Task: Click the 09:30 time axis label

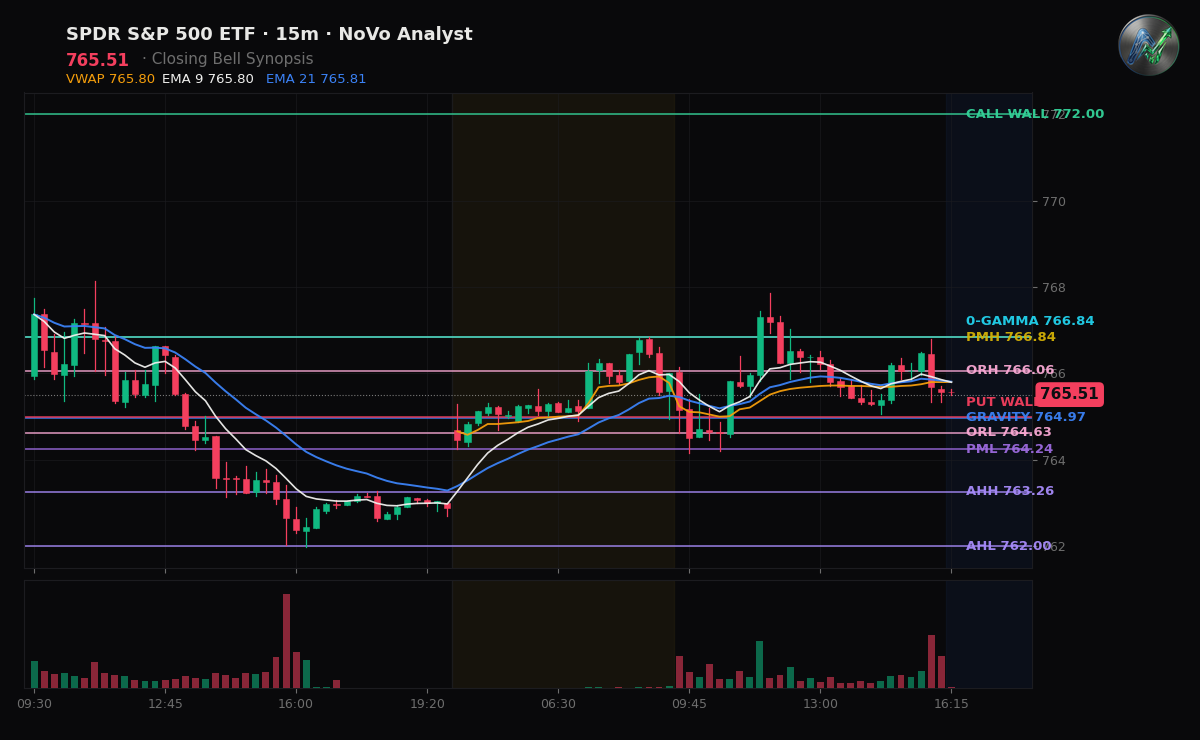Action: point(34,704)
